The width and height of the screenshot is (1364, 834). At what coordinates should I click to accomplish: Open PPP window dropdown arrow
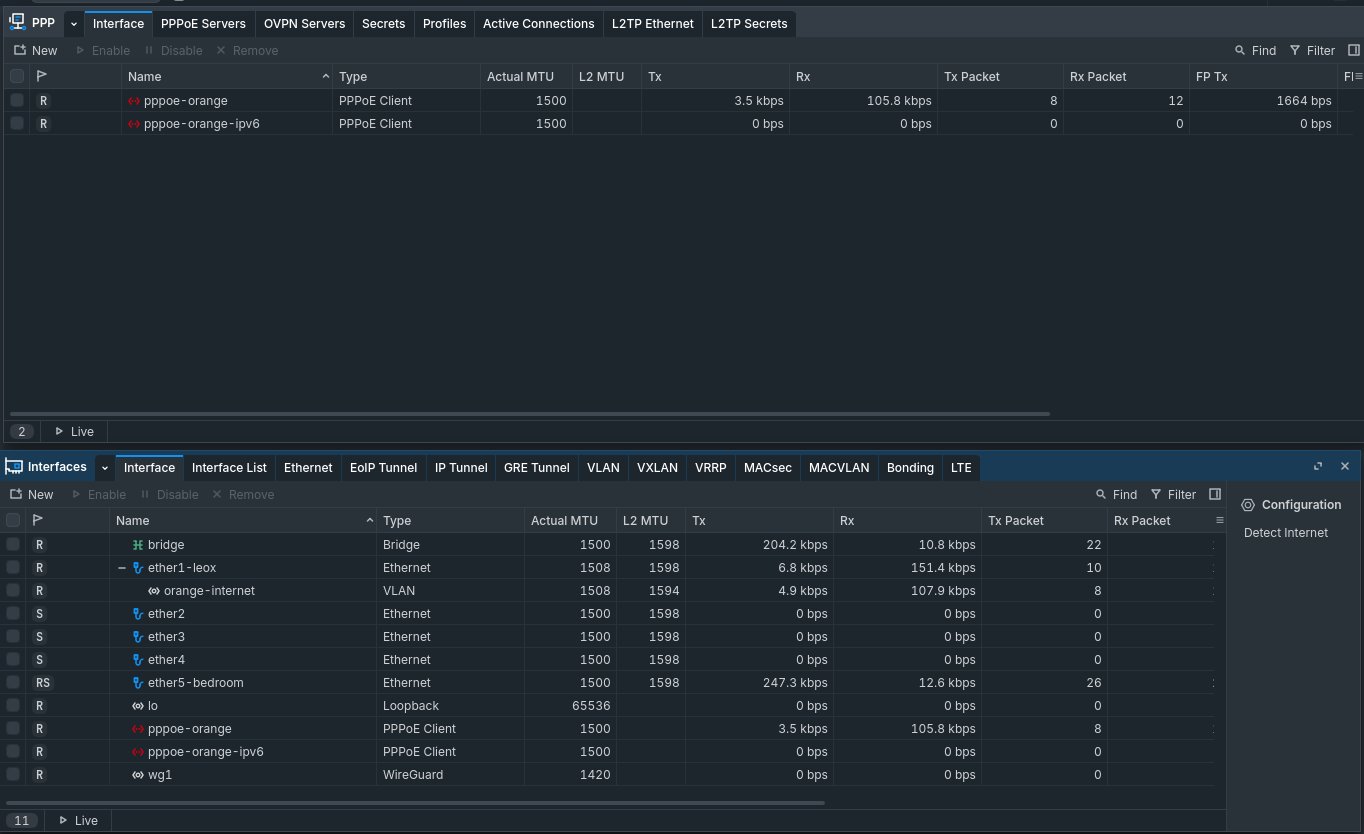(74, 24)
